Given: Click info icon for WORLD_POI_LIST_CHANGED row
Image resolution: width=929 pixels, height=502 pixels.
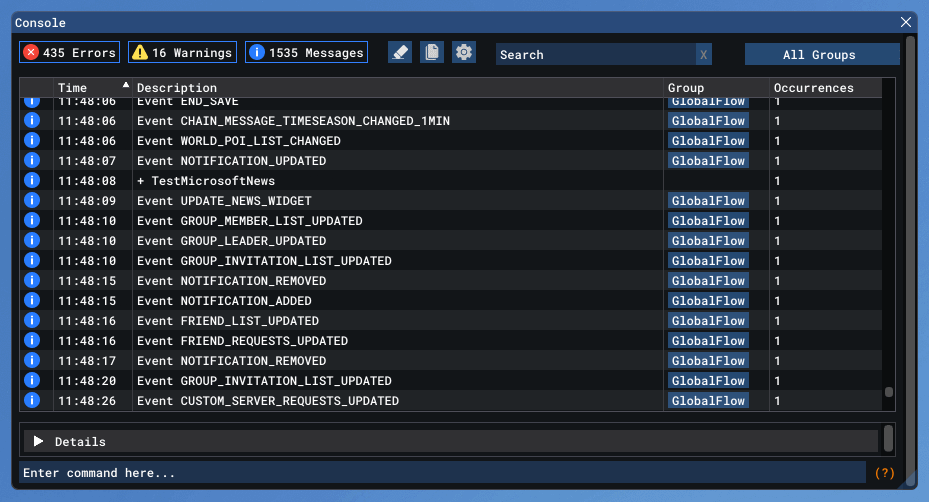Looking at the screenshot, I should tap(32, 140).
